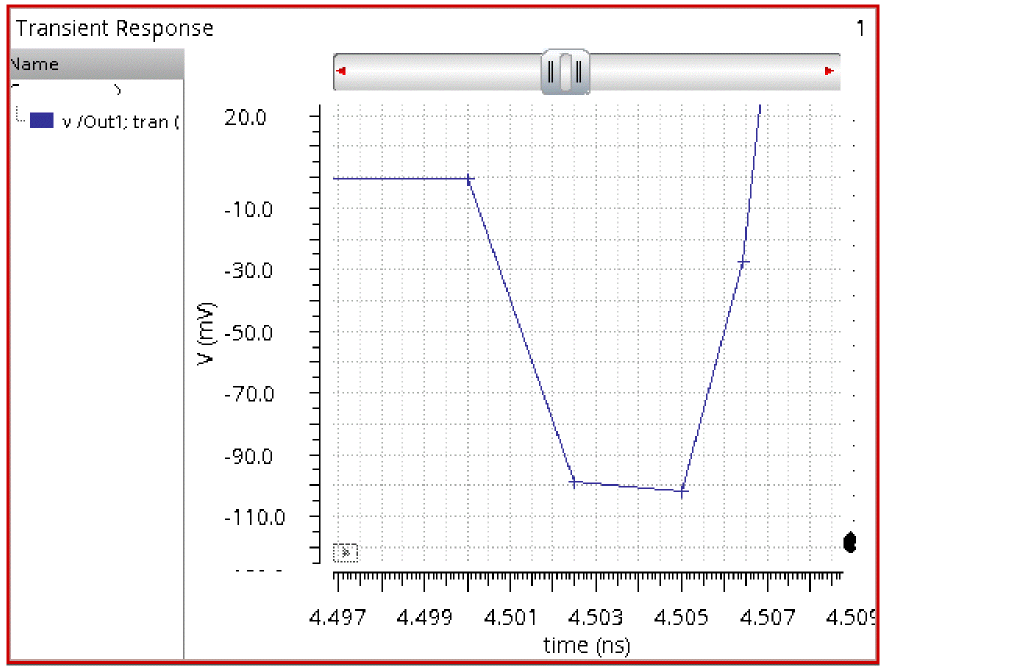Click the red right arrow on zoom slider

pos(829,71)
